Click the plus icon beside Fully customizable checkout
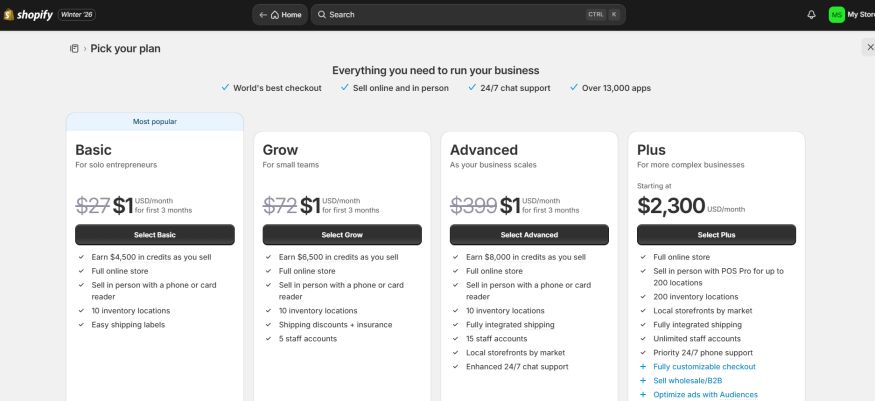Image resolution: width=875 pixels, height=401 pixels. [642, 367]
